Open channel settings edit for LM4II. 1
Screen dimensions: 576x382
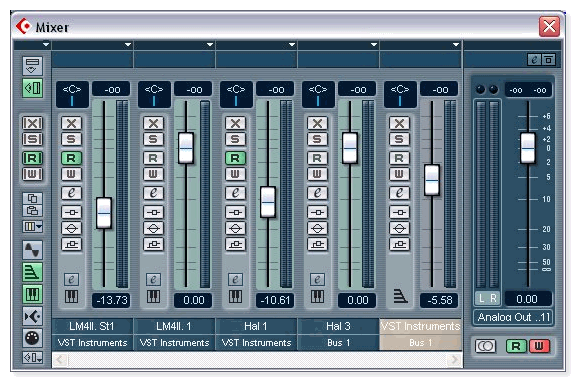click(x=153, y=192)
